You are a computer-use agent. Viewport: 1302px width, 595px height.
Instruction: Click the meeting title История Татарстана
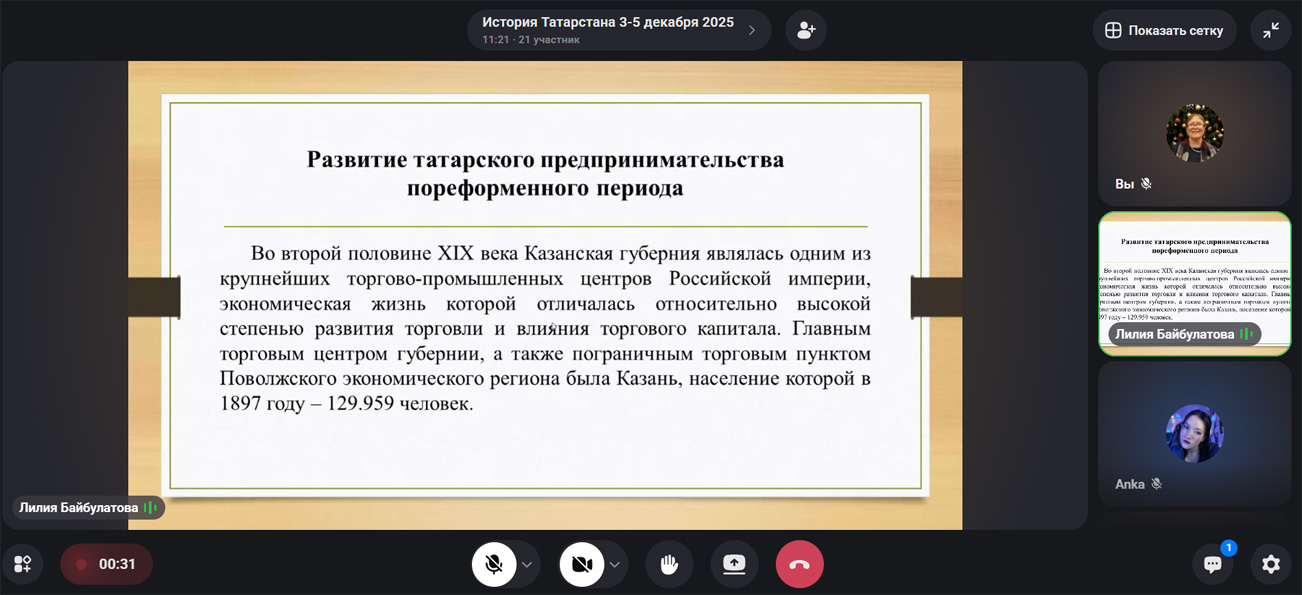click(x=607, y=23)
